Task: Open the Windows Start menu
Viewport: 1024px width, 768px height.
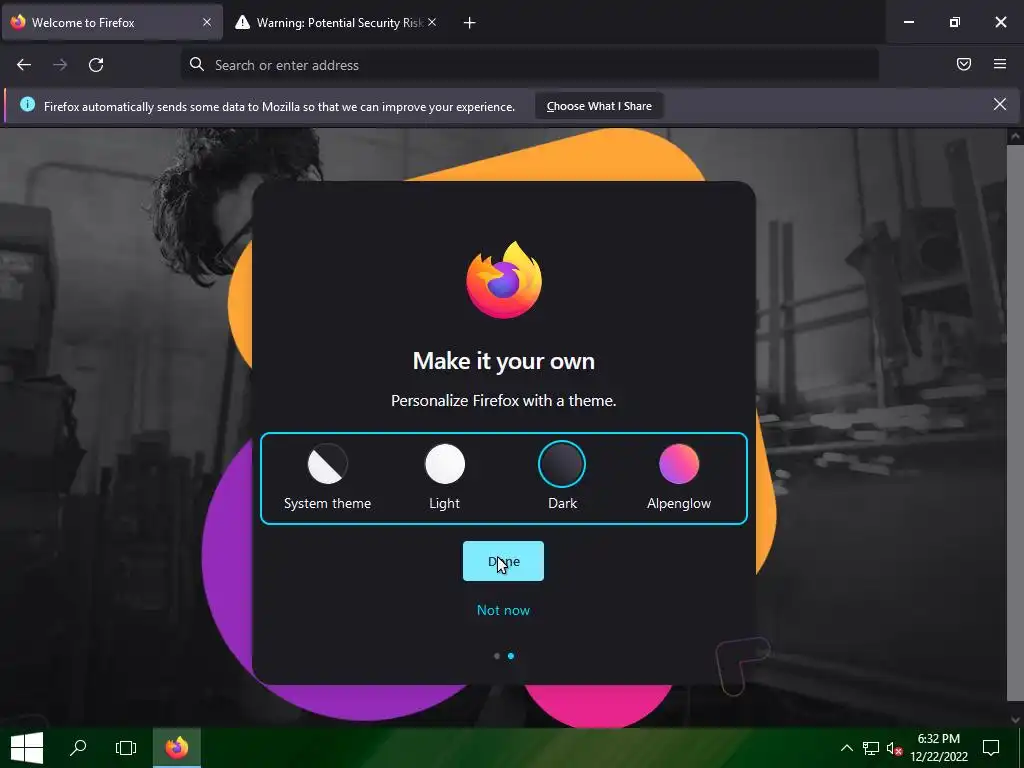Action: 27,748
